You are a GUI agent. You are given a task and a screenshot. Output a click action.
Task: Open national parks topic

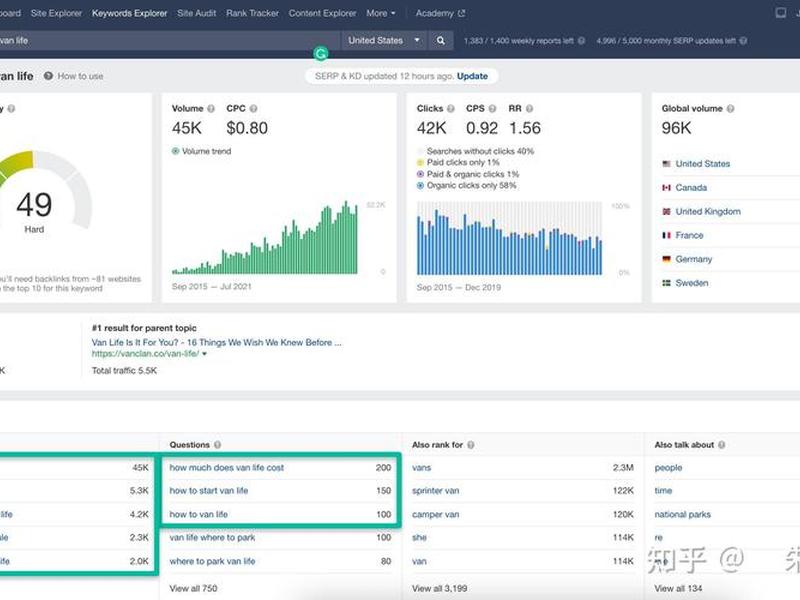point(683,514)
